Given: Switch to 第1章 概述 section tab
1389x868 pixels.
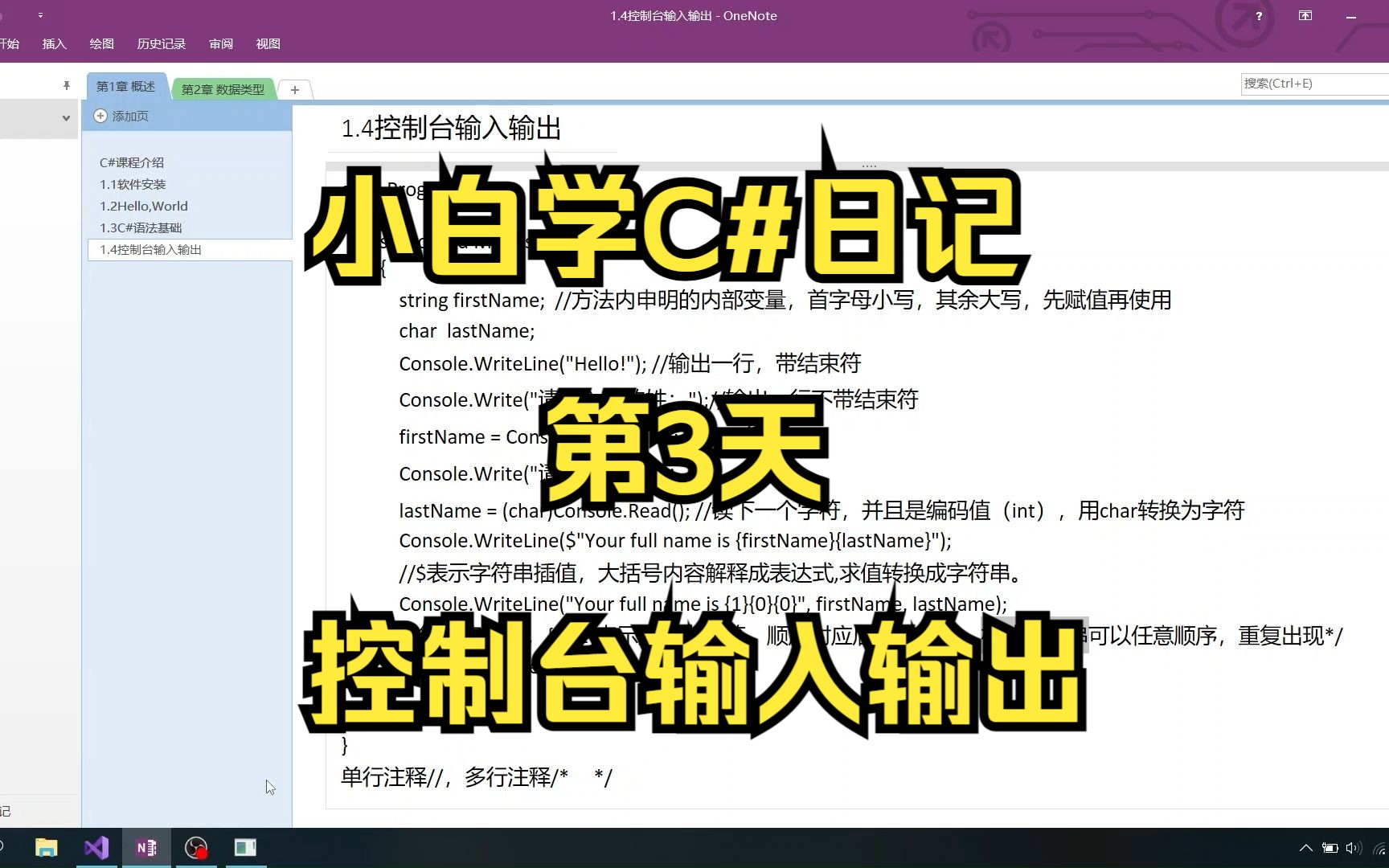Looking at the screenshot, I should [x=126, y=87].
